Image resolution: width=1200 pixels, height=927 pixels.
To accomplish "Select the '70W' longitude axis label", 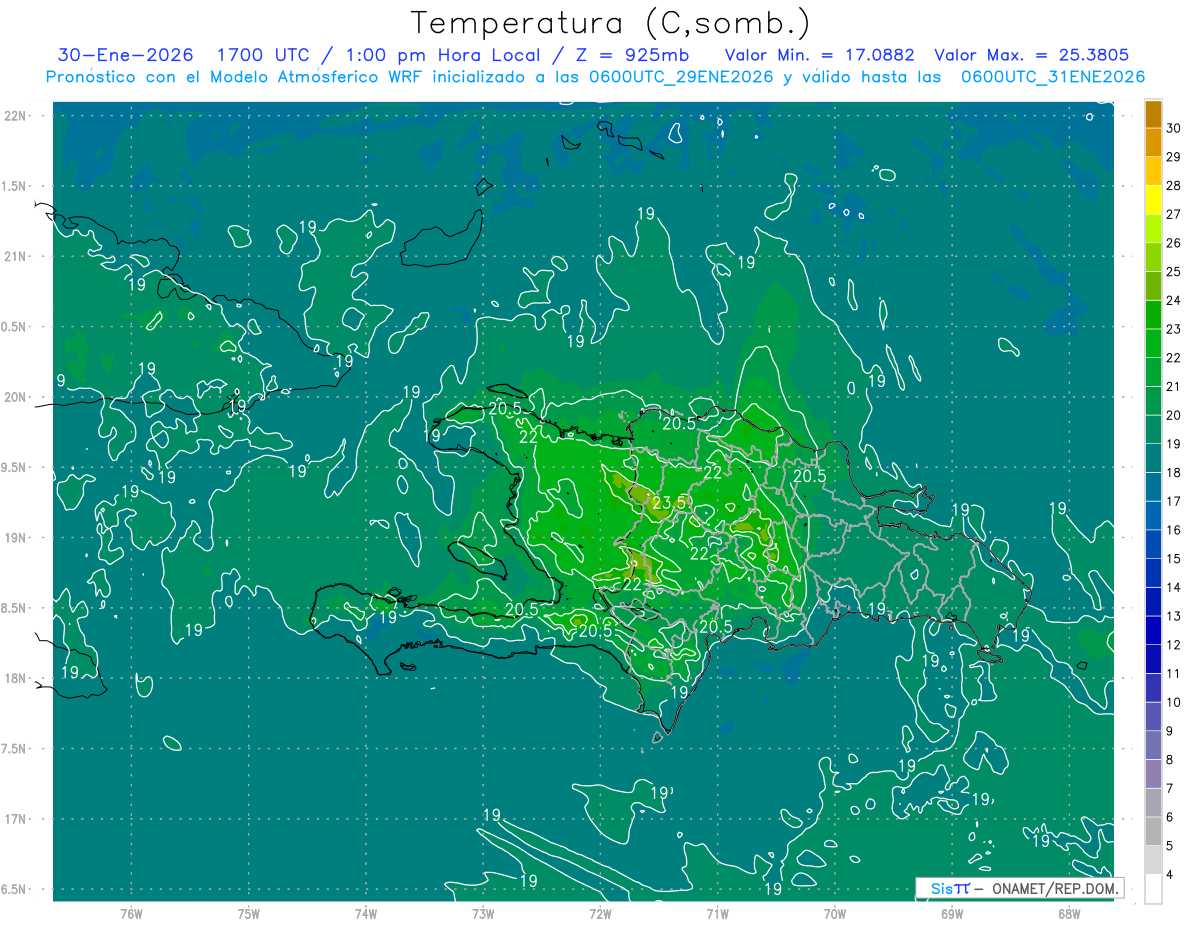I will coord(835,913).
